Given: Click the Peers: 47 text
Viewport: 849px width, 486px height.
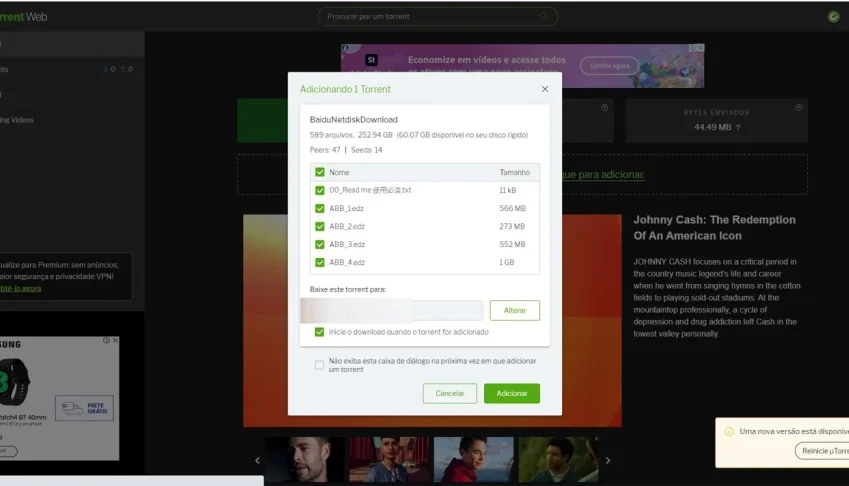Looking at the screenshot, I should (x=325, y=150).
